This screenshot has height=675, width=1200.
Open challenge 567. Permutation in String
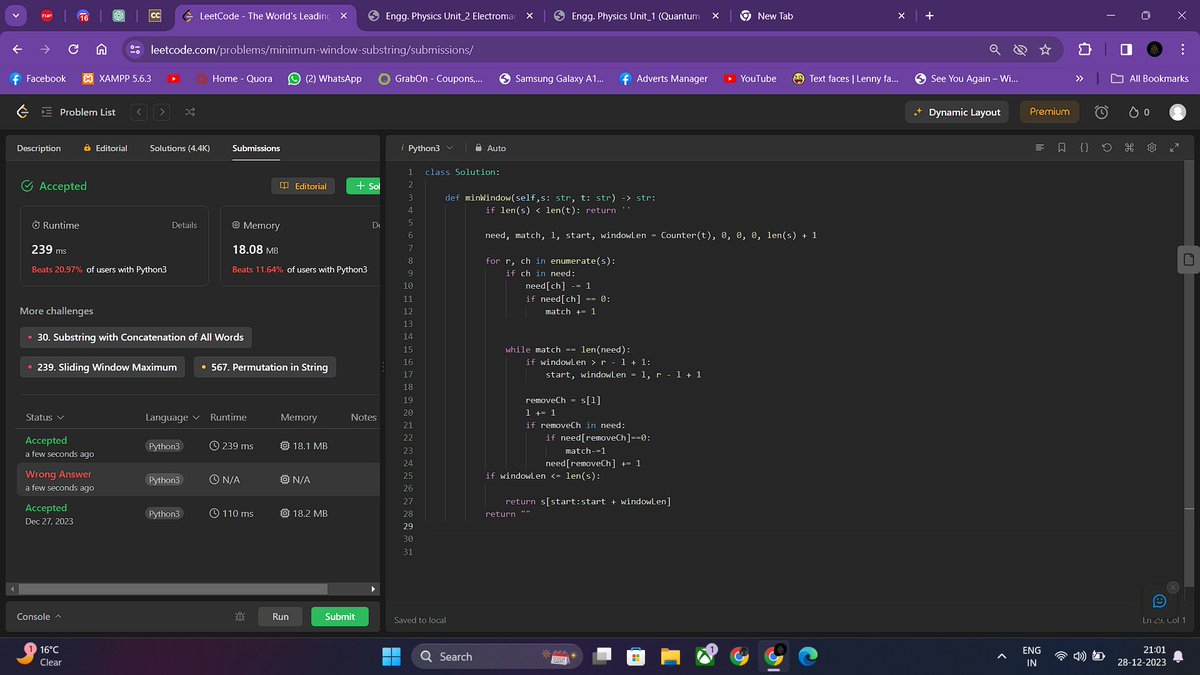click(x=264, y=367)
